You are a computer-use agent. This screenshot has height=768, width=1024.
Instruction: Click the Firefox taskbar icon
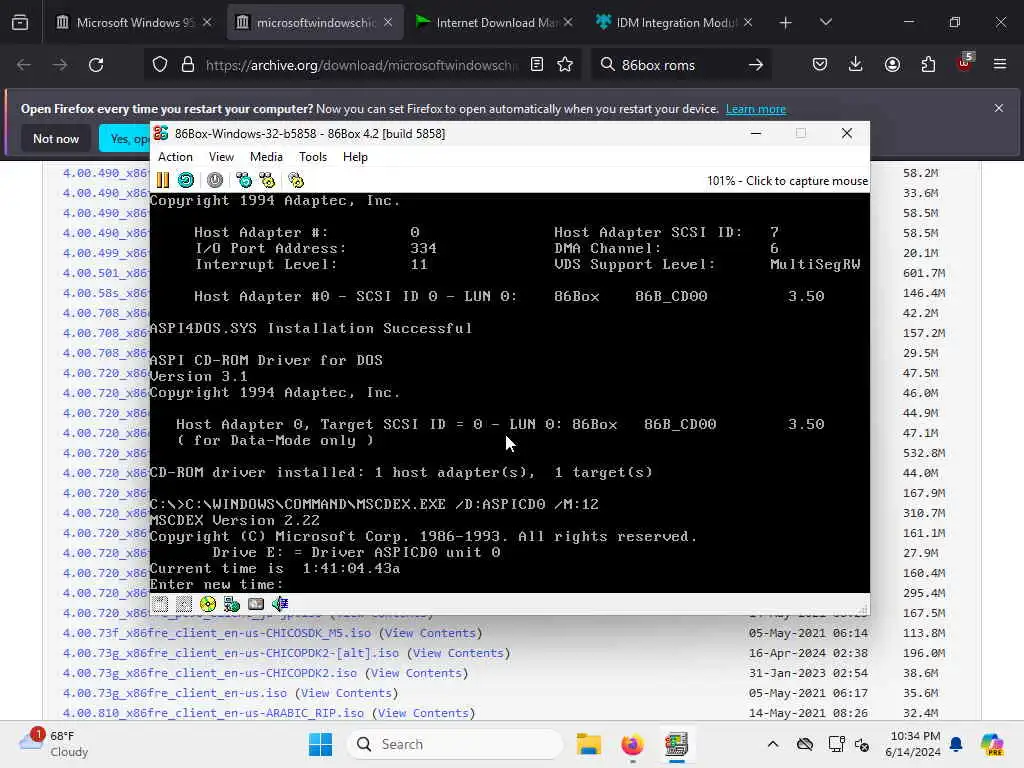click(632, 744)
